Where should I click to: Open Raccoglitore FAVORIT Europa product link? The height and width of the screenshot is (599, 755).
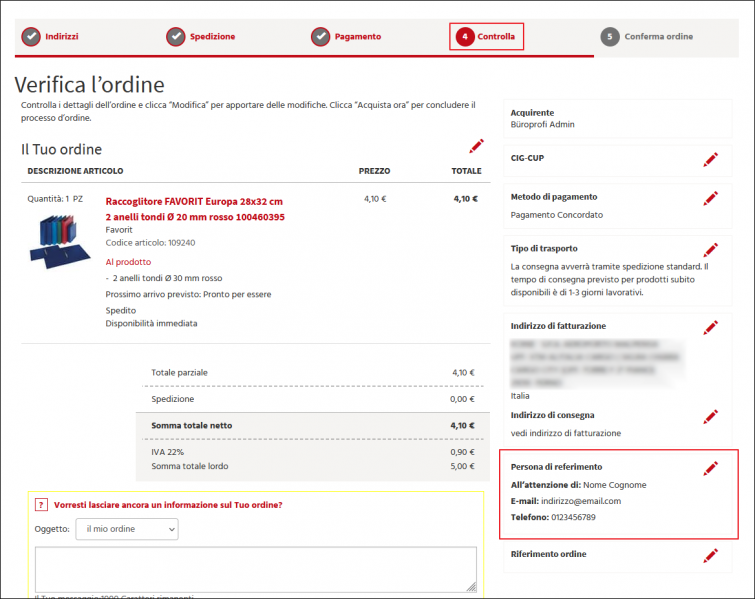[x=195, y=209]
